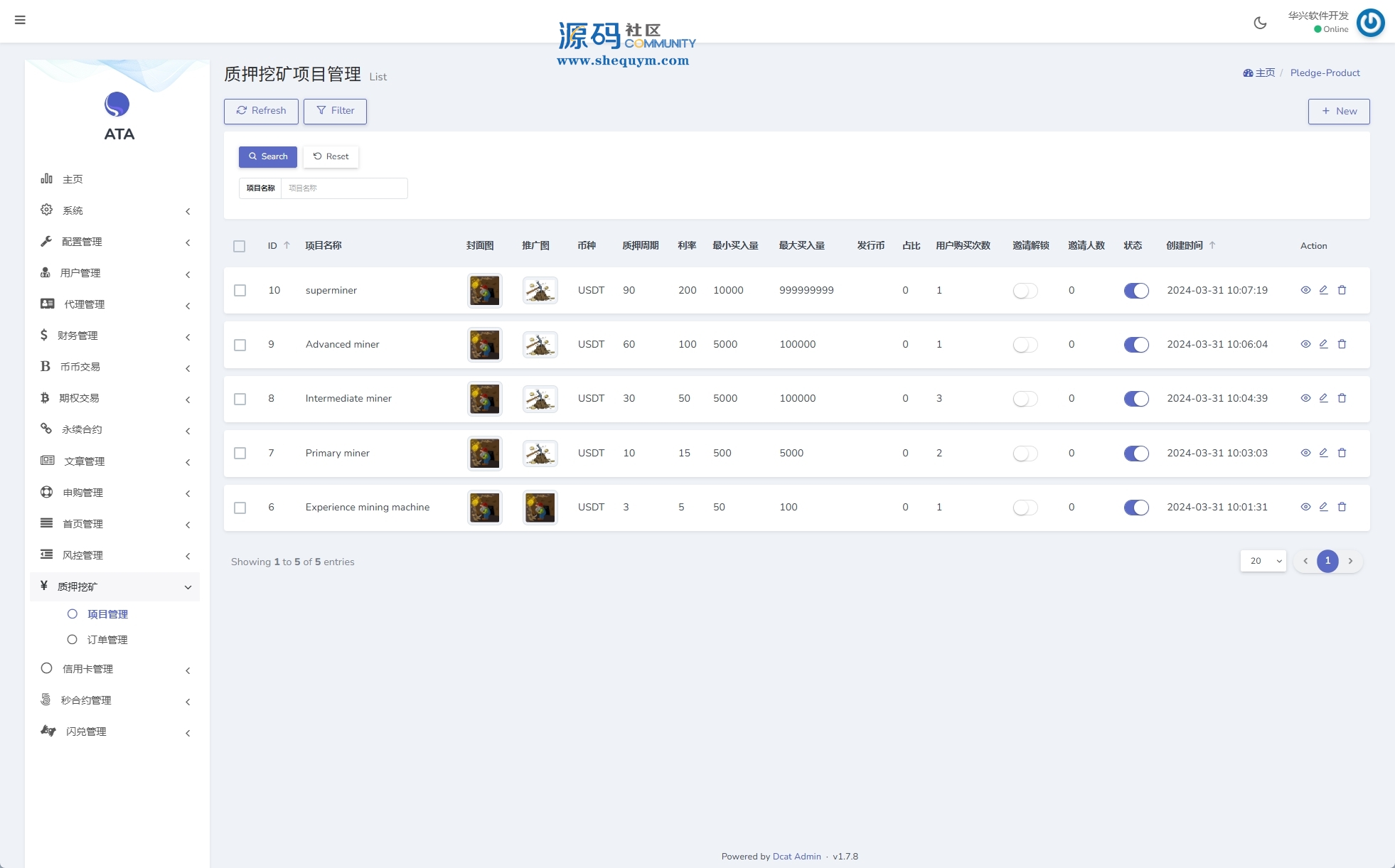Click the Refresh button
Viewport: 1395px width, 868px height.
(x=261, y=111)
